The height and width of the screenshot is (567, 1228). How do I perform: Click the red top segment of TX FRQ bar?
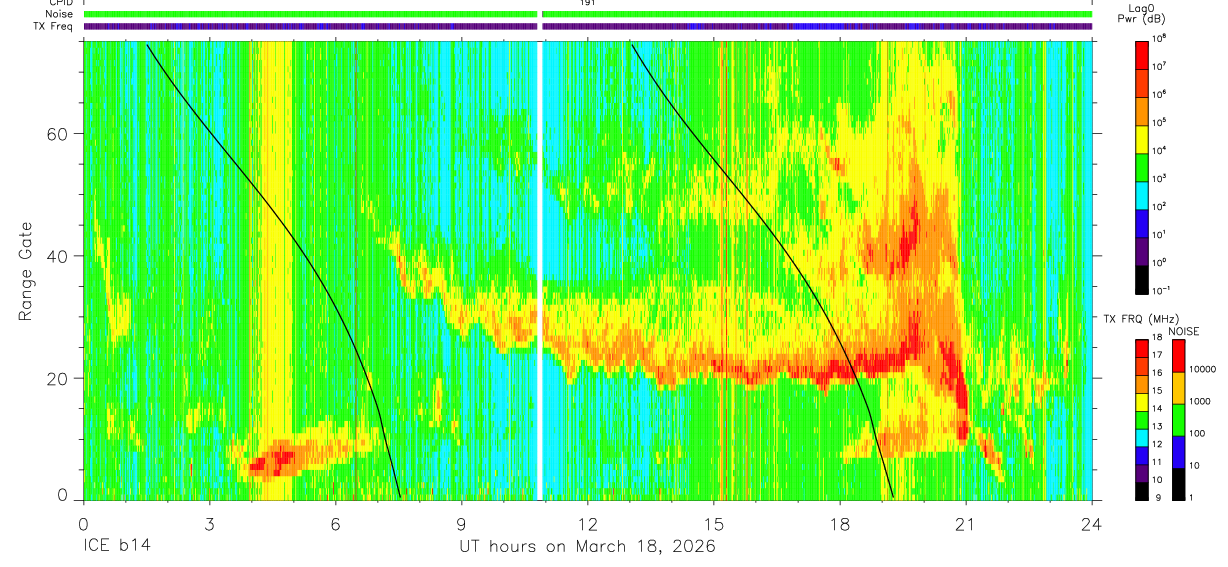pyautogui.click(x=1141, y=349)
